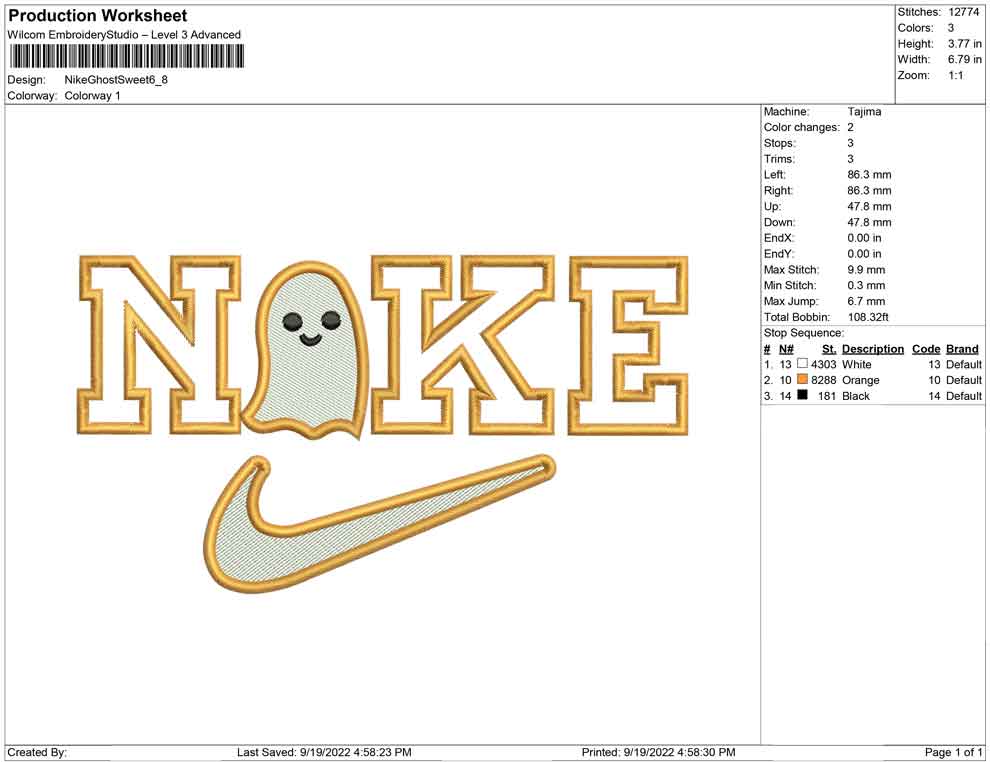Click the Description column header

click(872, 349)
